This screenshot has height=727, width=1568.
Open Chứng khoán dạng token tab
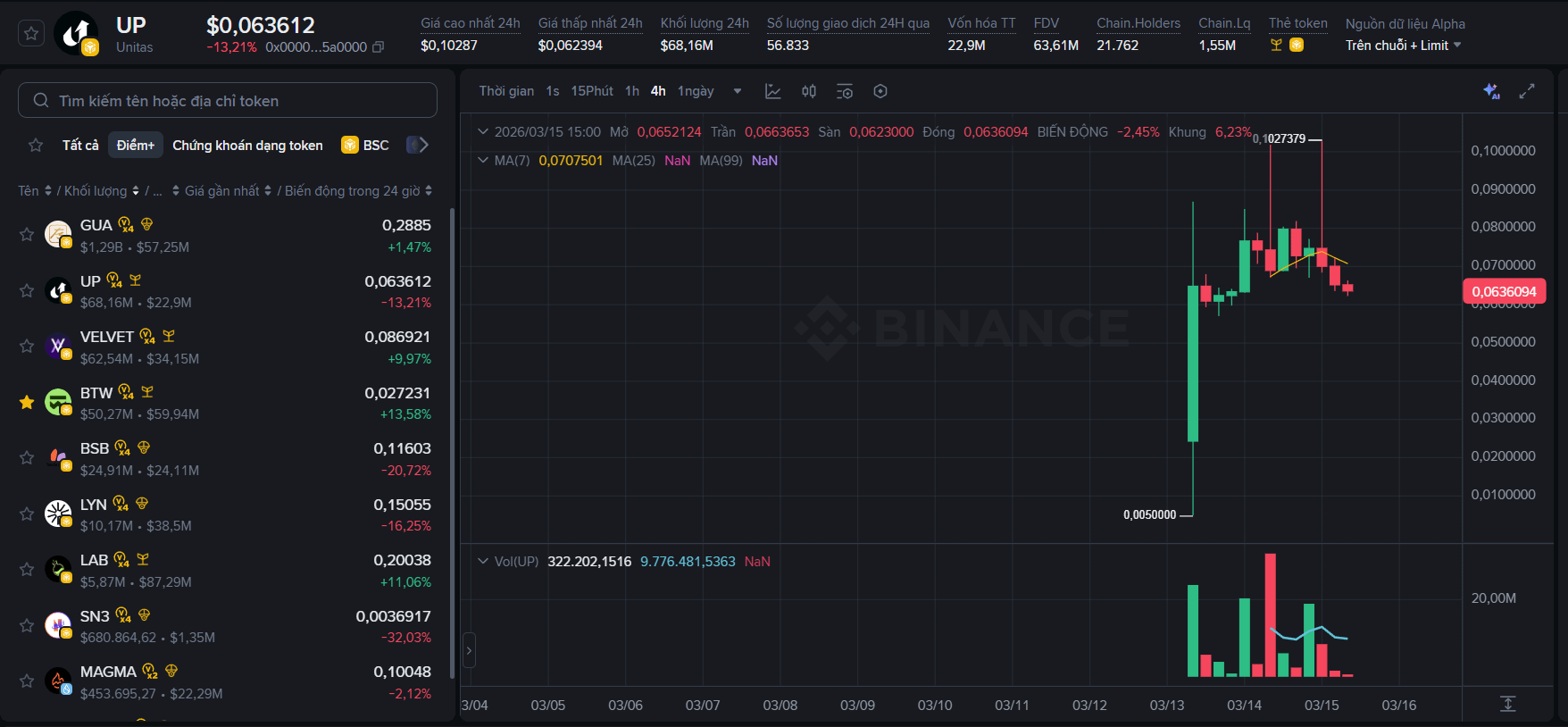(x=247, y=145)
